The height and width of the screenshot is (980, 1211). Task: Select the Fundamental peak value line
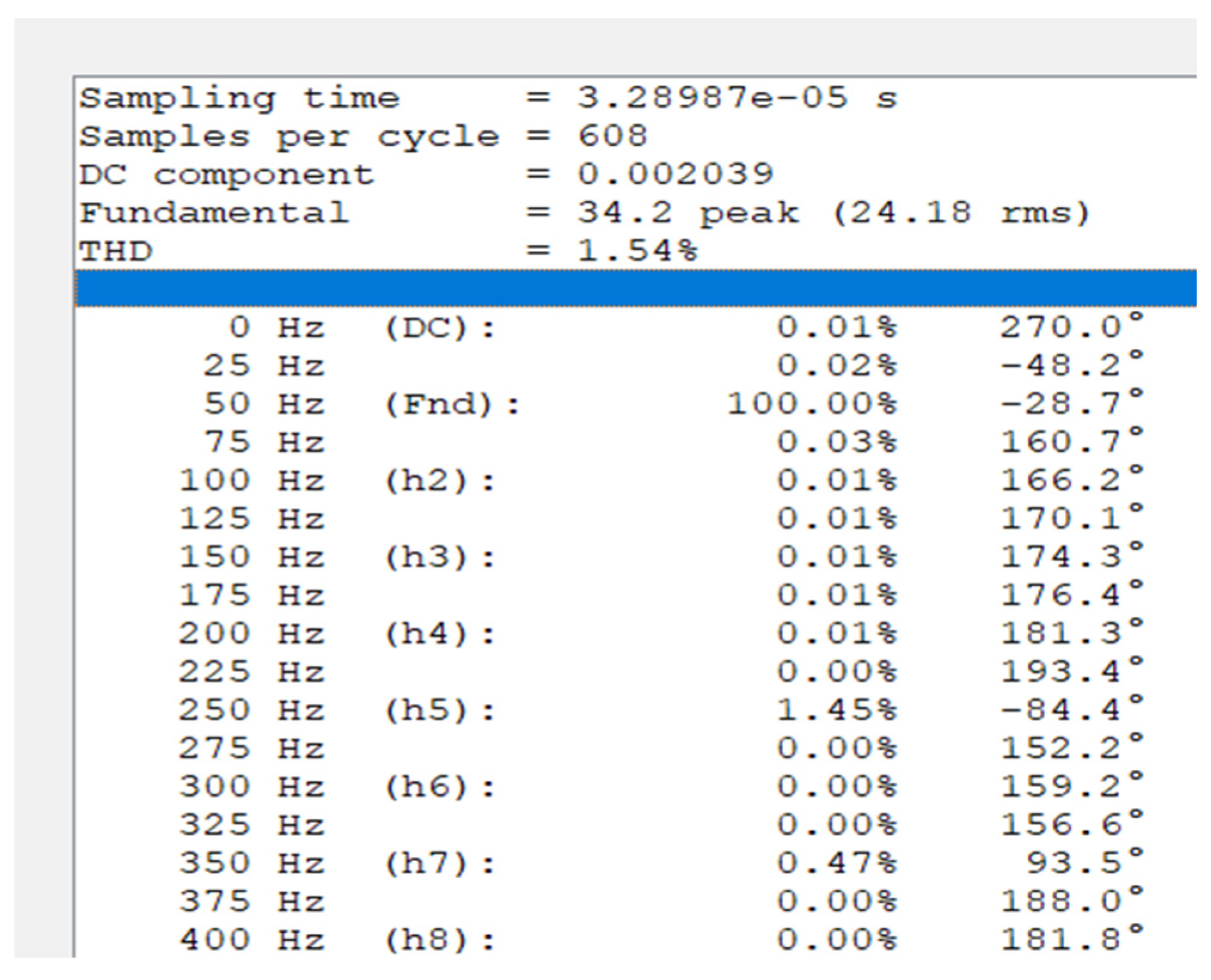click(x=584, y=213)
